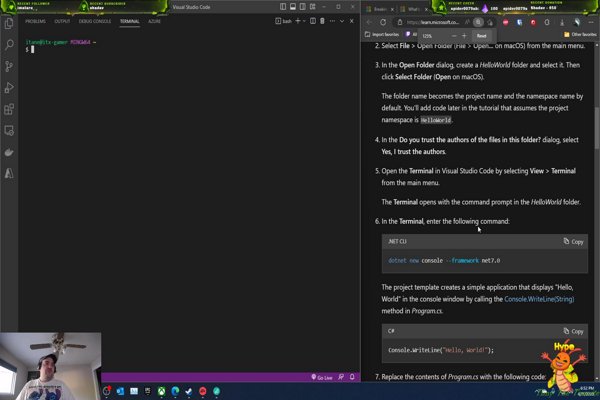
Task: Click the taskbar clock
Action: point(586,391)
